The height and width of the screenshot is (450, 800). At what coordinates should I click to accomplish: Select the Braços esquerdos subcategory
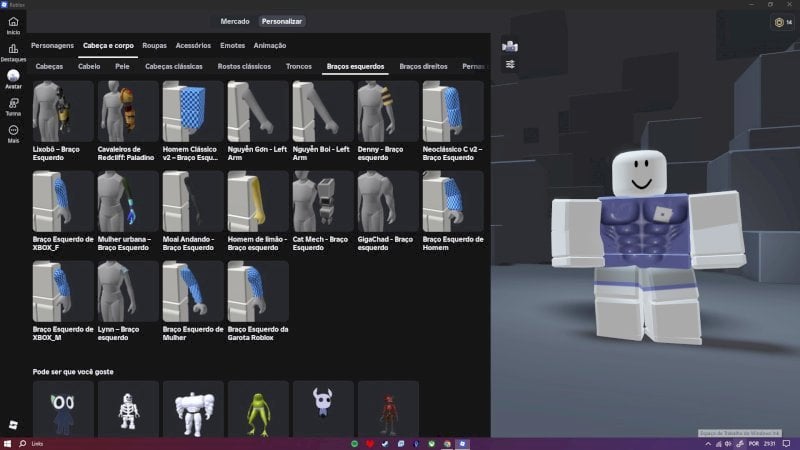[356, 66]
